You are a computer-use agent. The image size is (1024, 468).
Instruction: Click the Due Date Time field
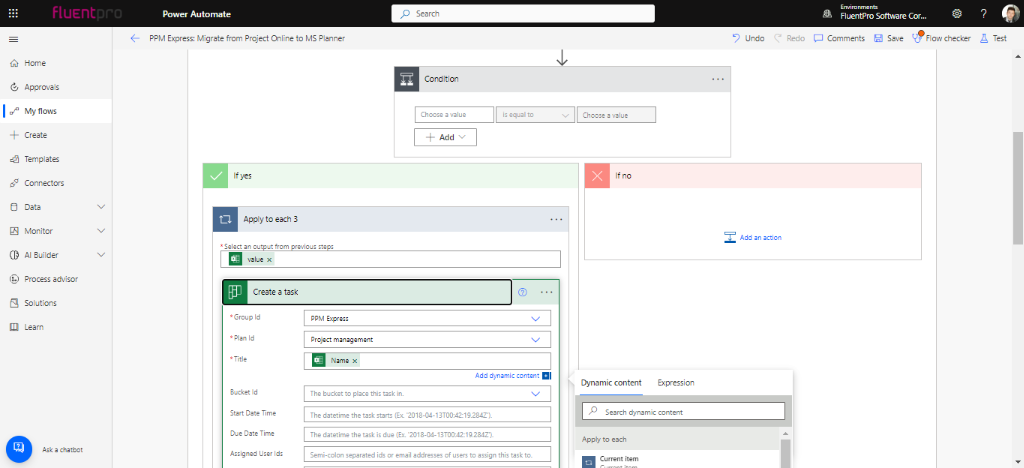coord(427,434)
